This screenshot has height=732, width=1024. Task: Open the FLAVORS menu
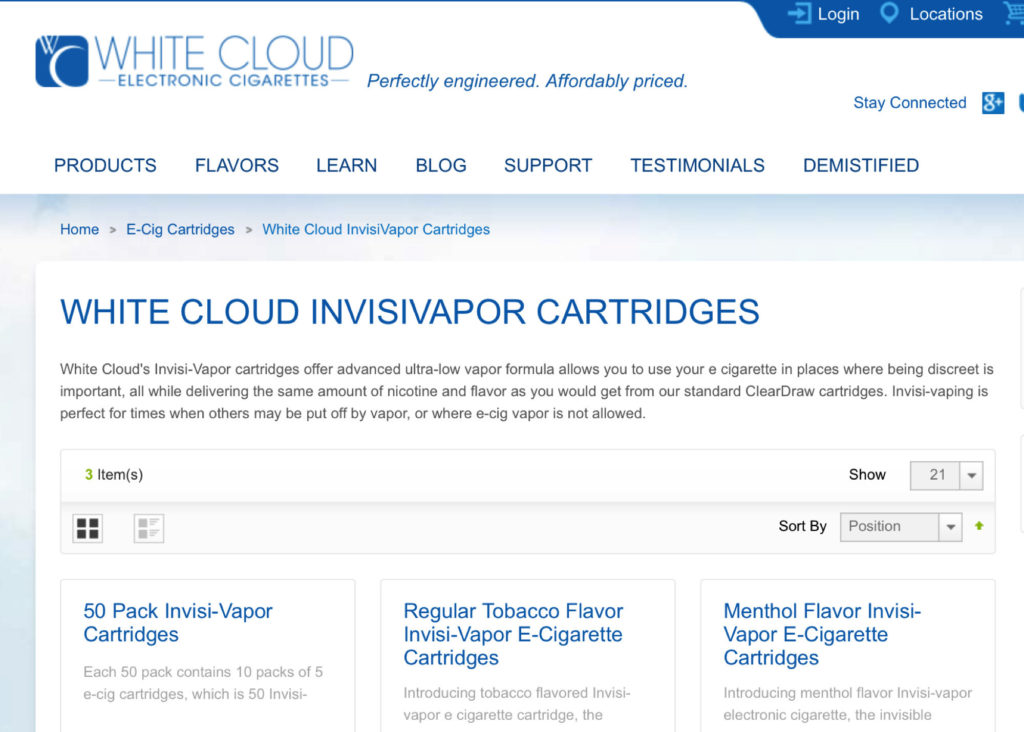point(236,165)
